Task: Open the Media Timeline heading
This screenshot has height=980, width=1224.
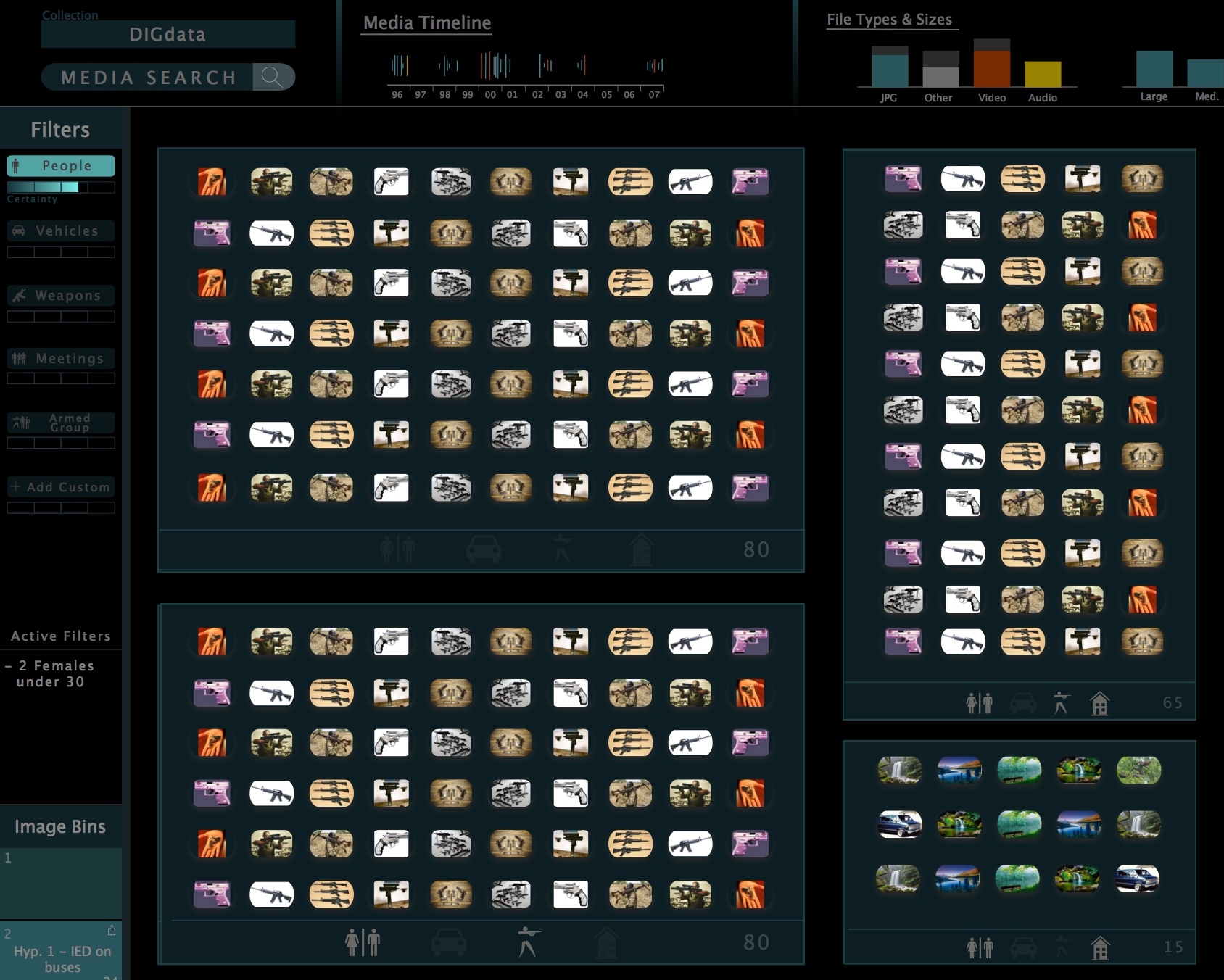Action: [427, 23]
